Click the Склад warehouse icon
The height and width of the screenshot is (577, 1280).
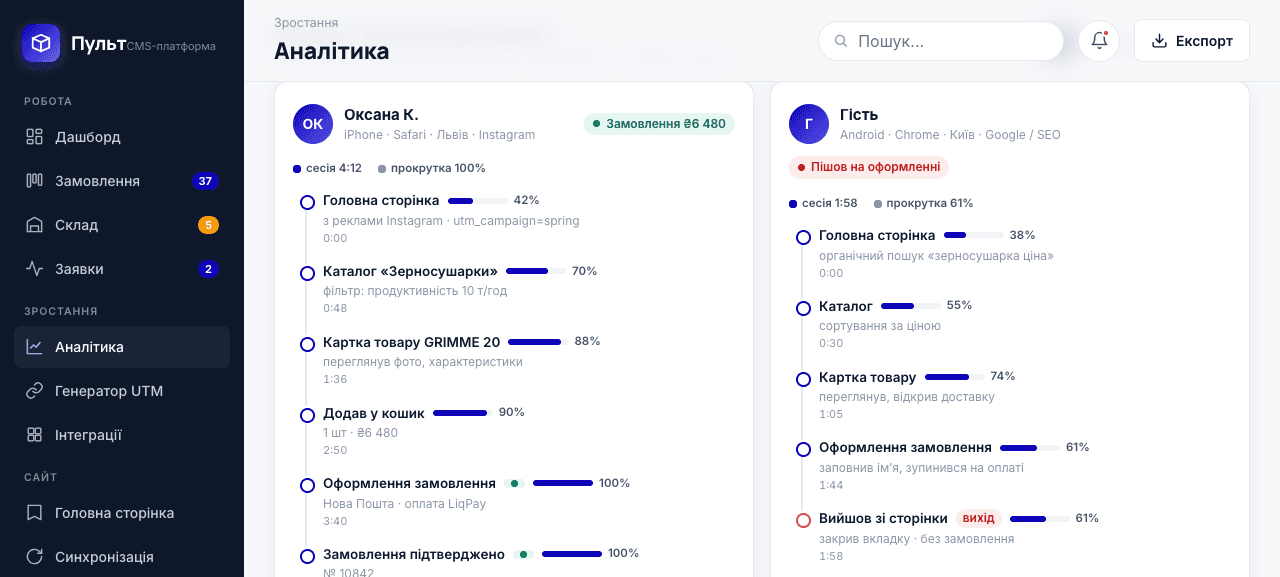(x=35, y=225)
